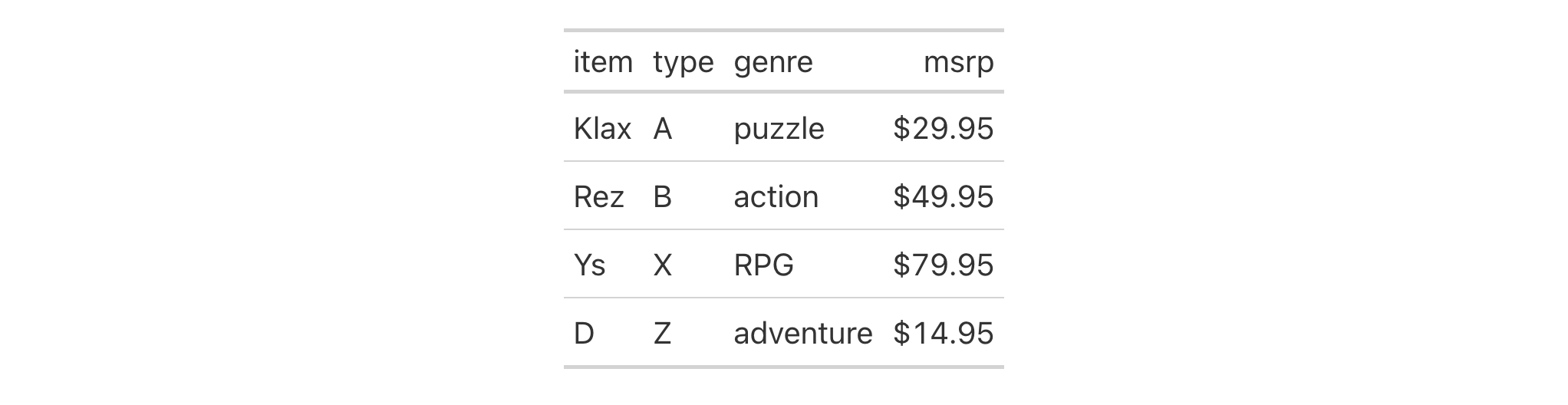
Task: Click the $29.95 price cell
Action: pos(944,128)
